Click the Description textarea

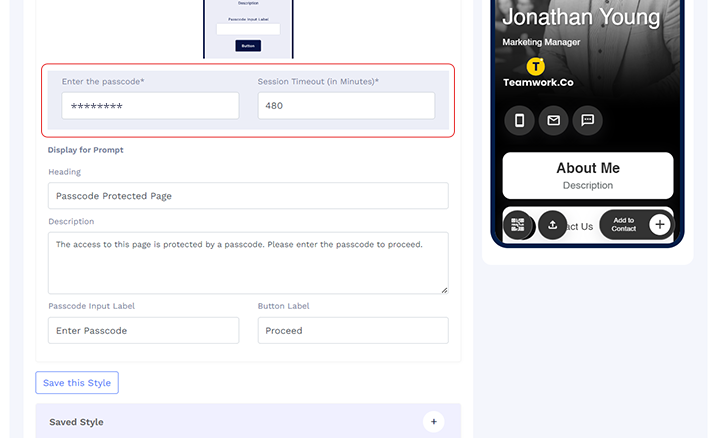[248, 263]
